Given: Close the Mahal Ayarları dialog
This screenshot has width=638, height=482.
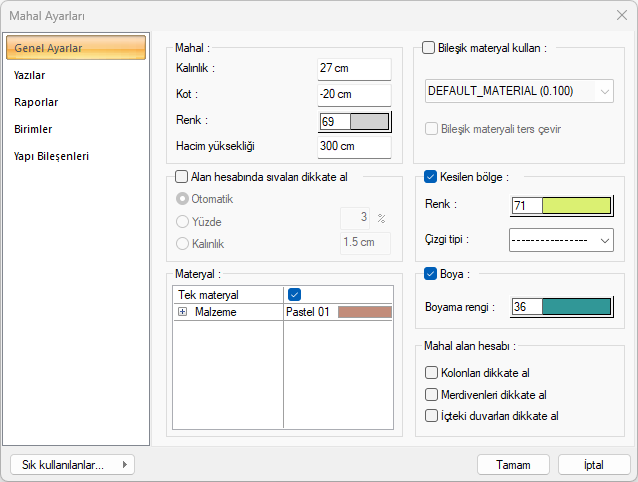Looking at the screenshot, I should pos(620,16).
